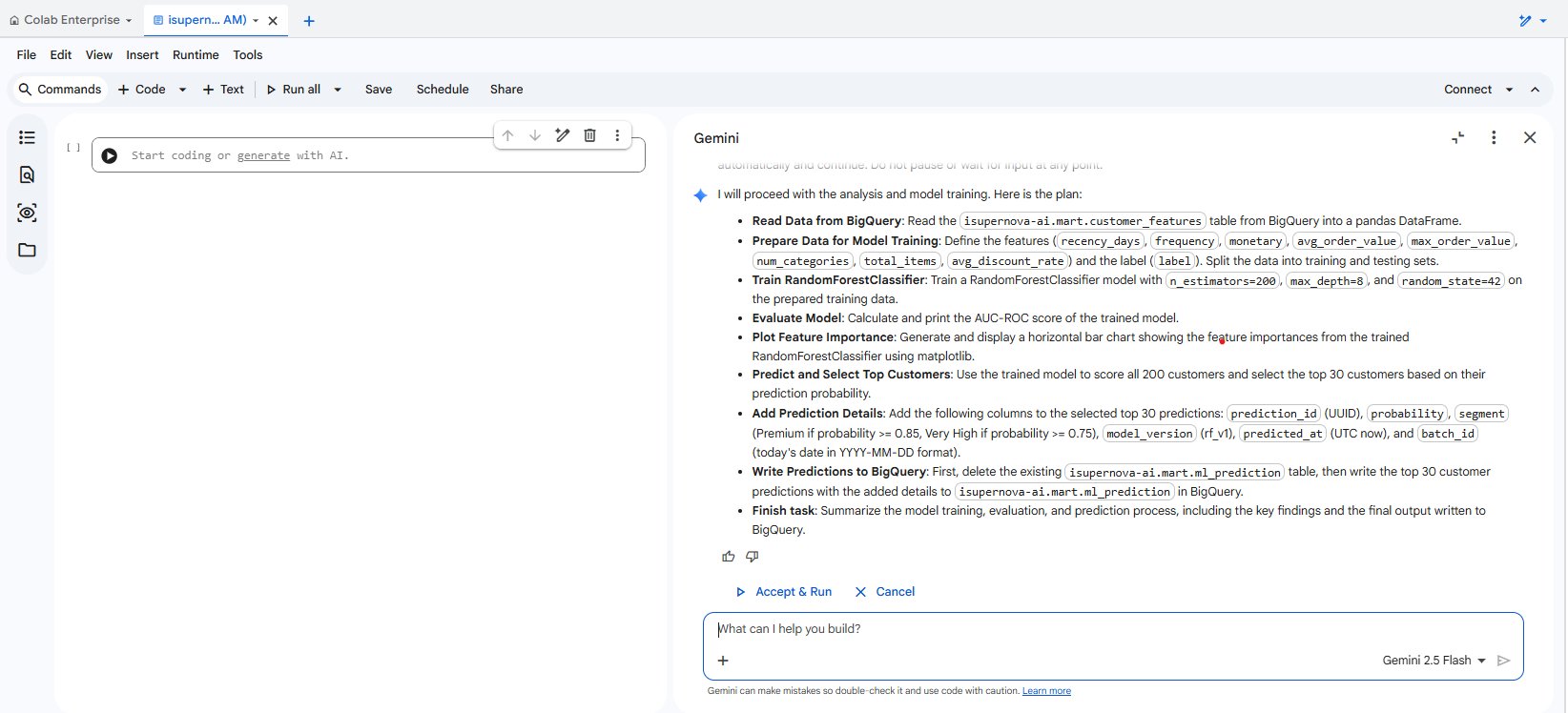The height and width of the screenshot is (713, 1568).
Task: Click 'isupernova-ai.mart.customer_features' table name
Action: tap(1083, 221)
